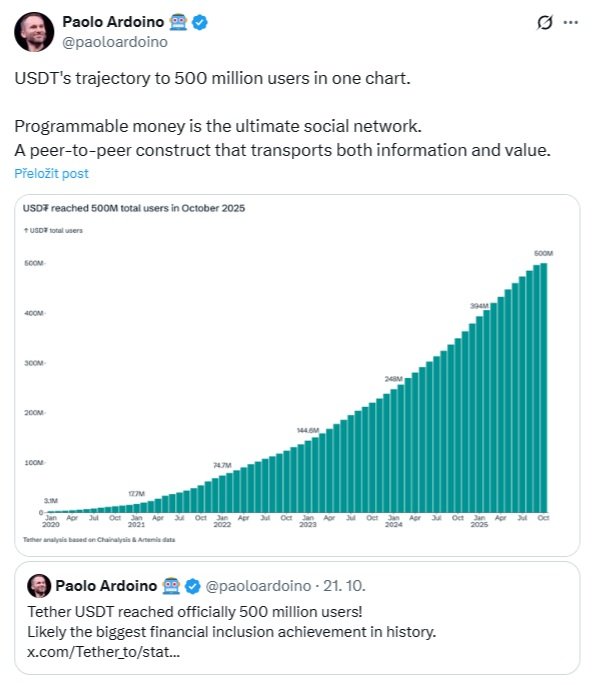
Task: Open the @paoloardoino handle under the name
Action: pos(115,42)
